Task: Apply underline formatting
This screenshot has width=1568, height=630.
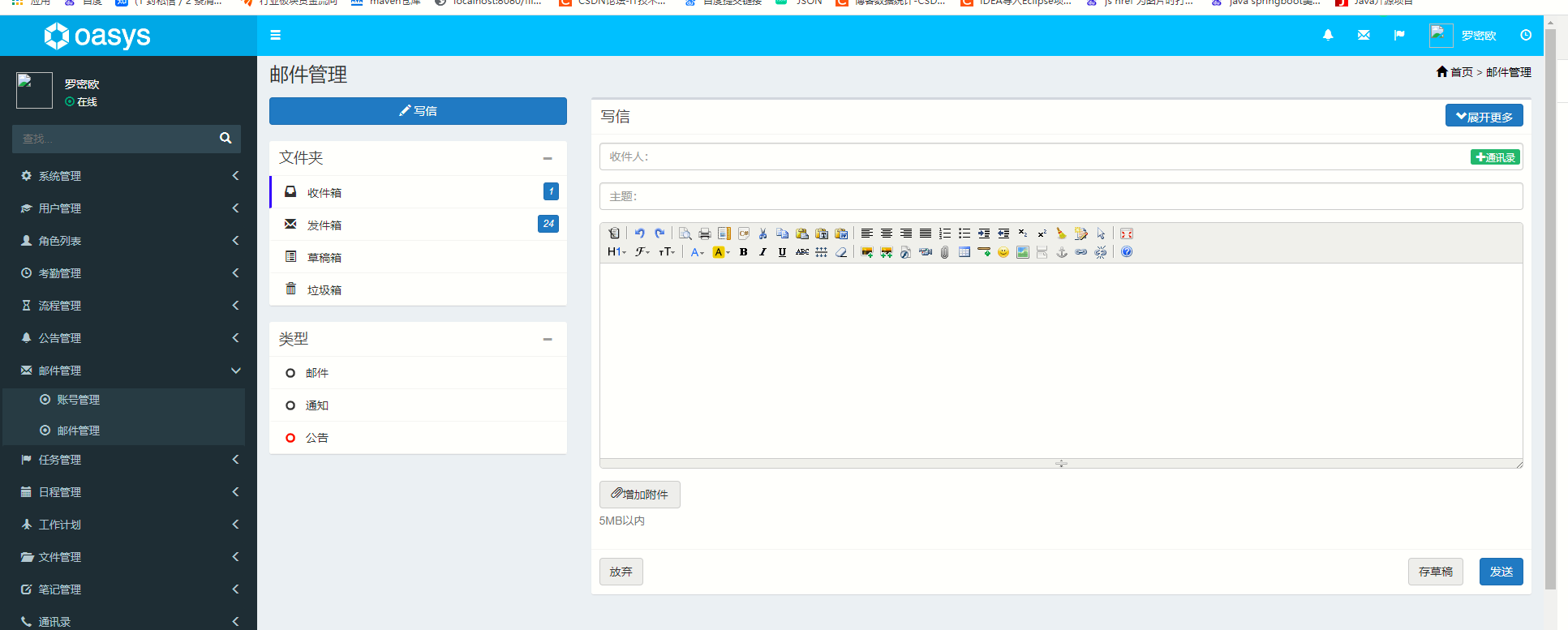Action: [783, 252]
